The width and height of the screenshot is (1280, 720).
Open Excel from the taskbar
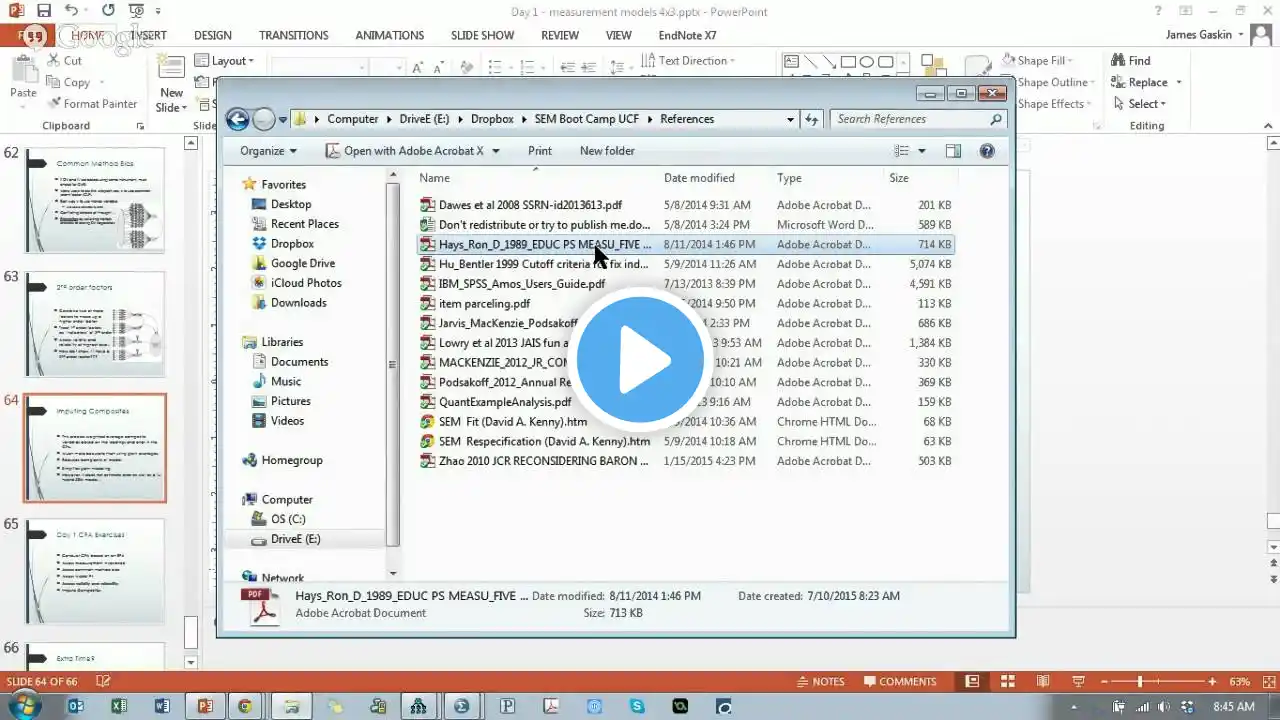pyautogui.click(x=119, y=706)
